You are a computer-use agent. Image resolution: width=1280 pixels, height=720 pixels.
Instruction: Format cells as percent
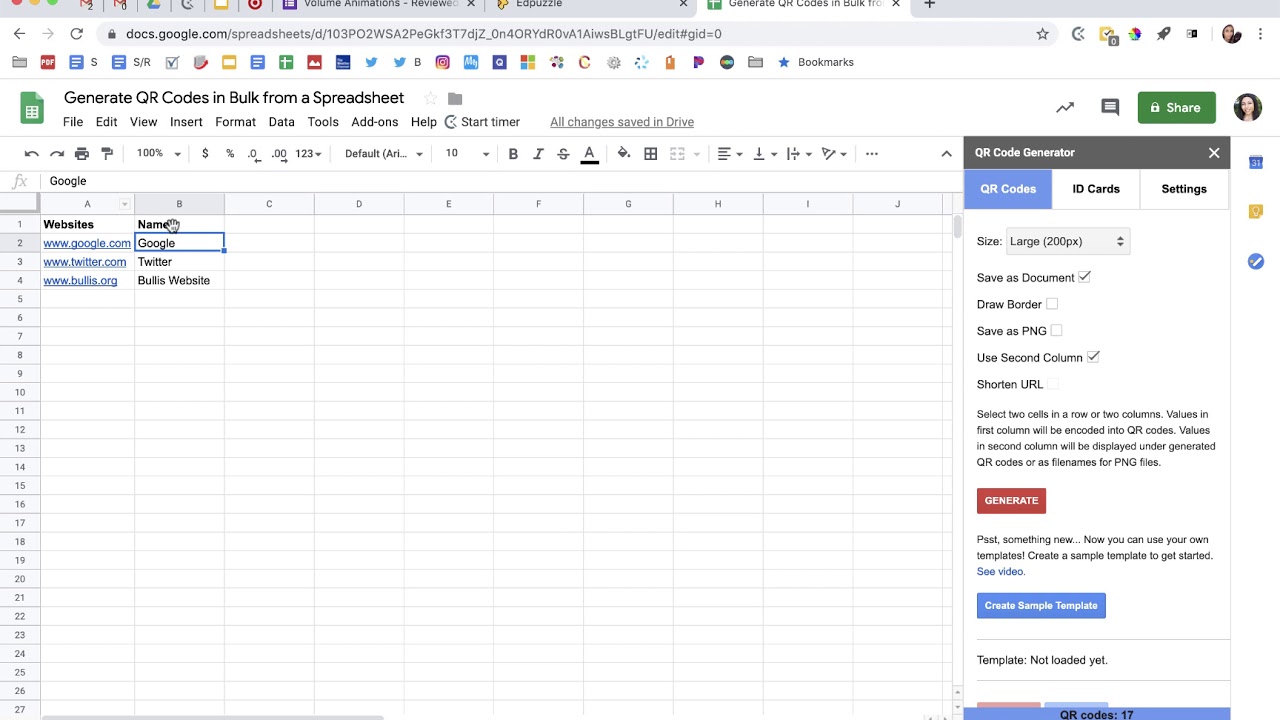tap(230, 154)
